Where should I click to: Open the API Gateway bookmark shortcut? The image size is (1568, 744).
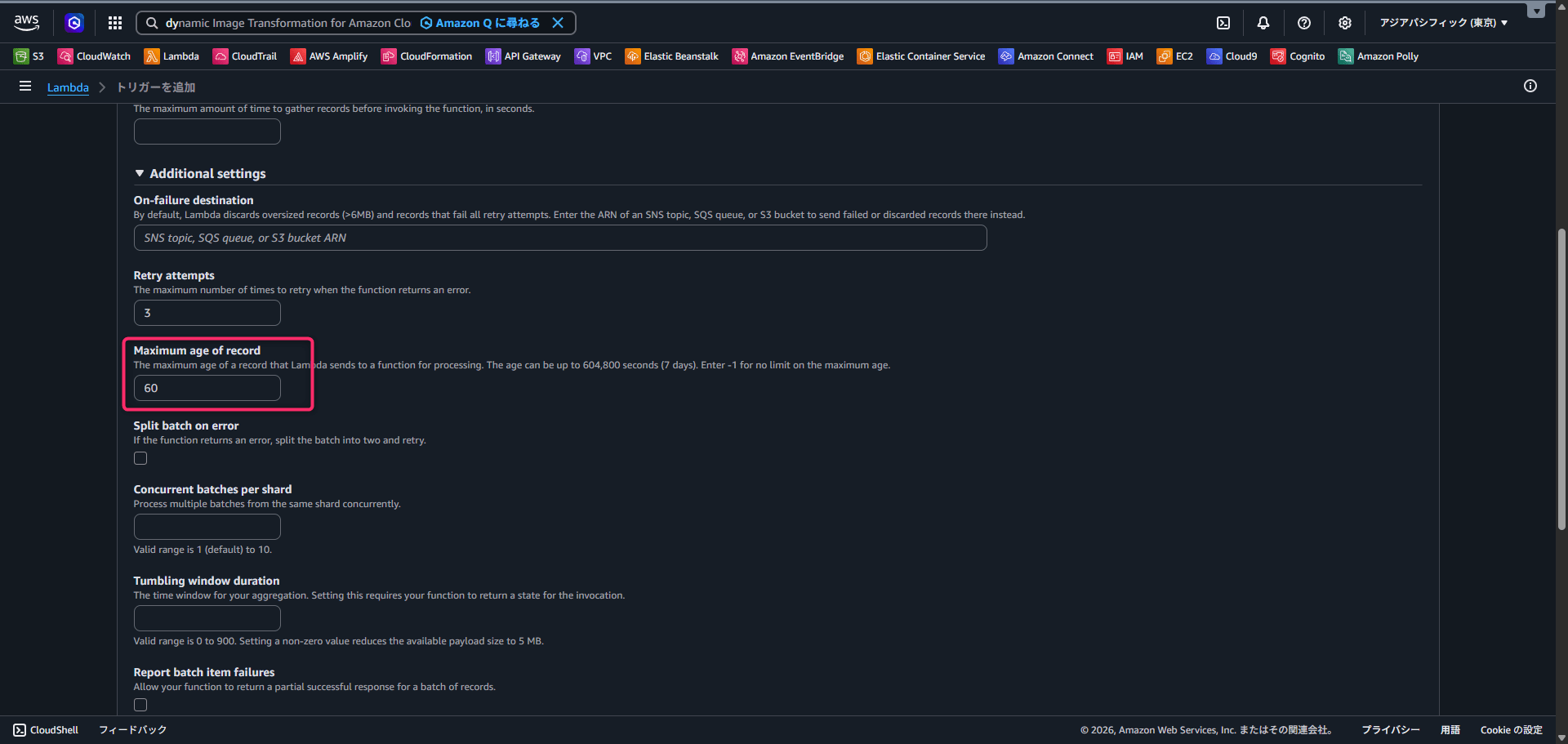(523, 56)
